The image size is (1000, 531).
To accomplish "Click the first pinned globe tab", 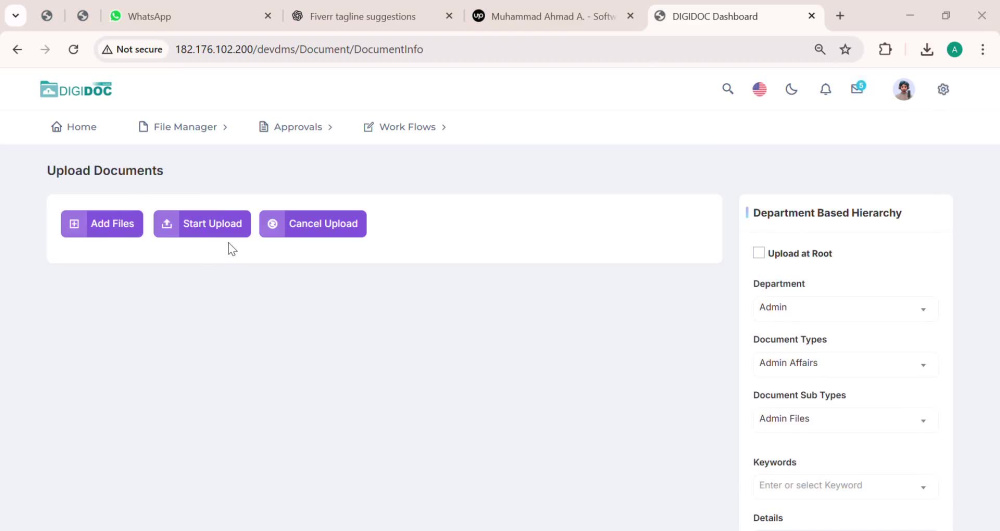I will coord(47,16).
